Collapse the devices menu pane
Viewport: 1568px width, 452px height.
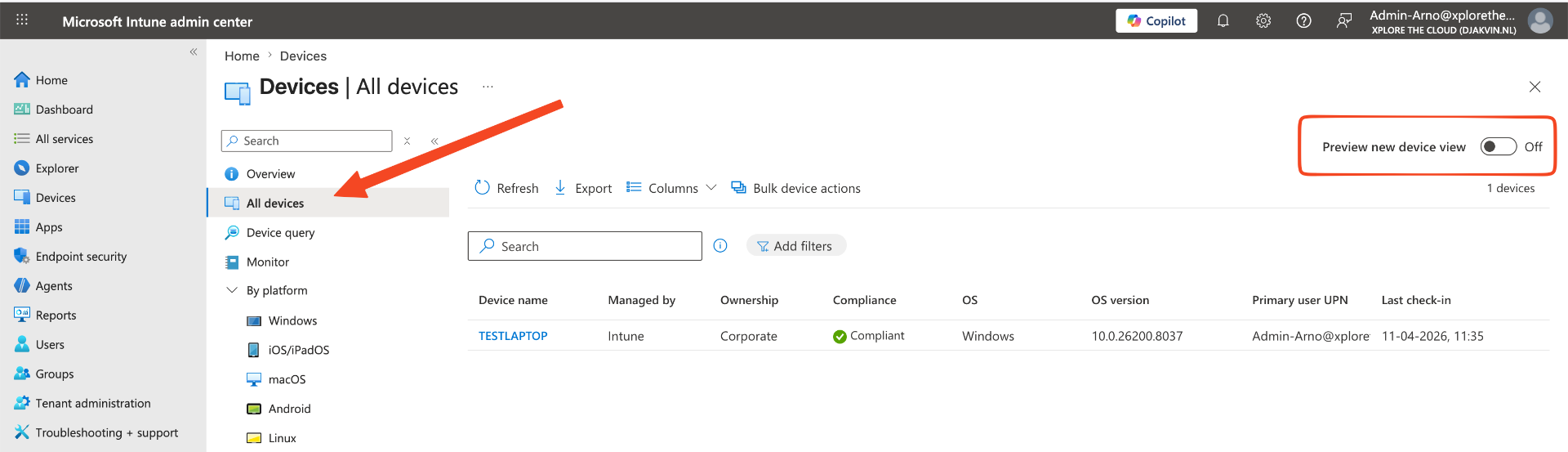434,141
